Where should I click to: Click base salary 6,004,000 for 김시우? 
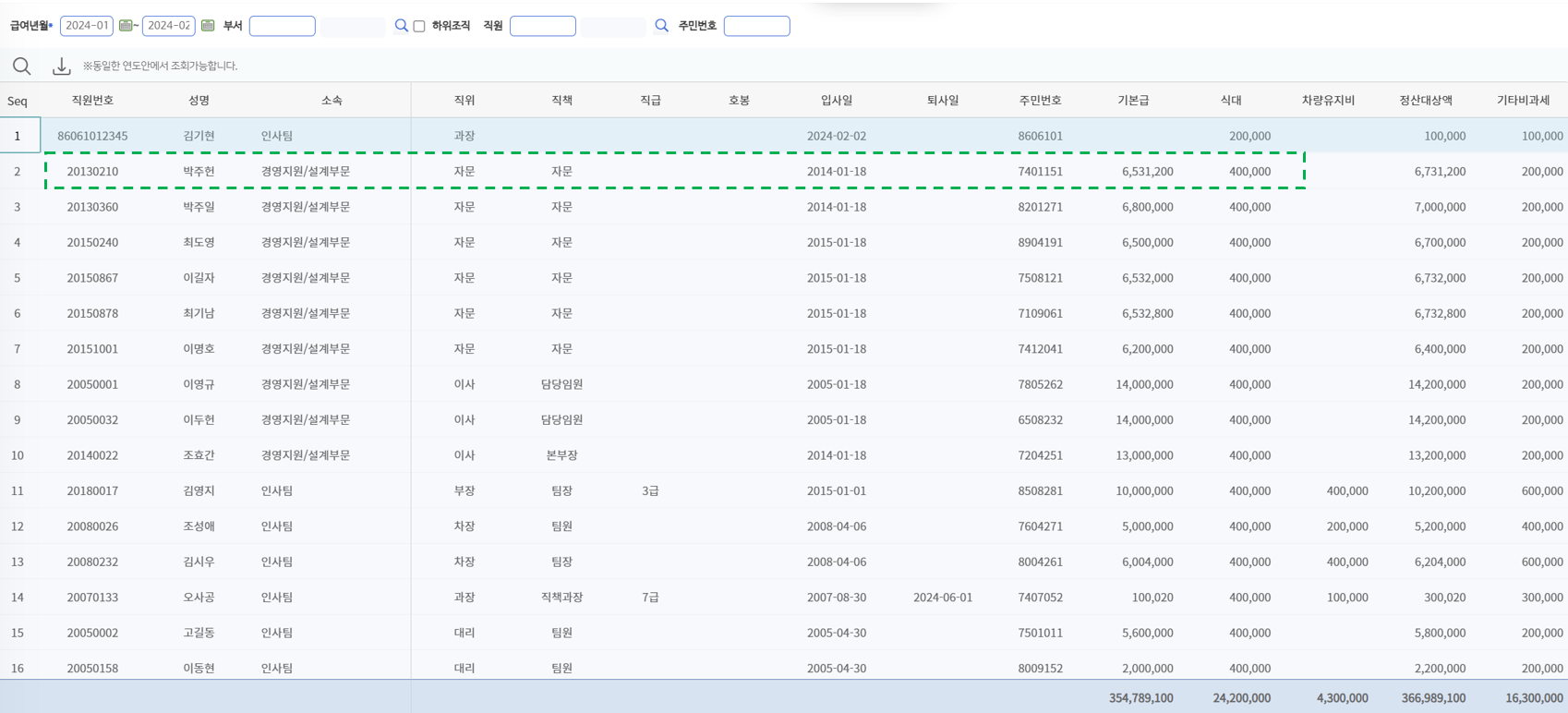tap(1148, 562)
